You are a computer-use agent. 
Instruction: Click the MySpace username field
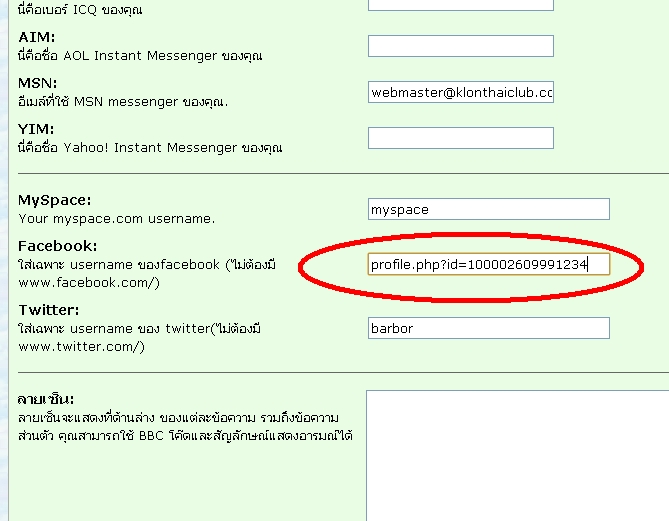point(488,209)
